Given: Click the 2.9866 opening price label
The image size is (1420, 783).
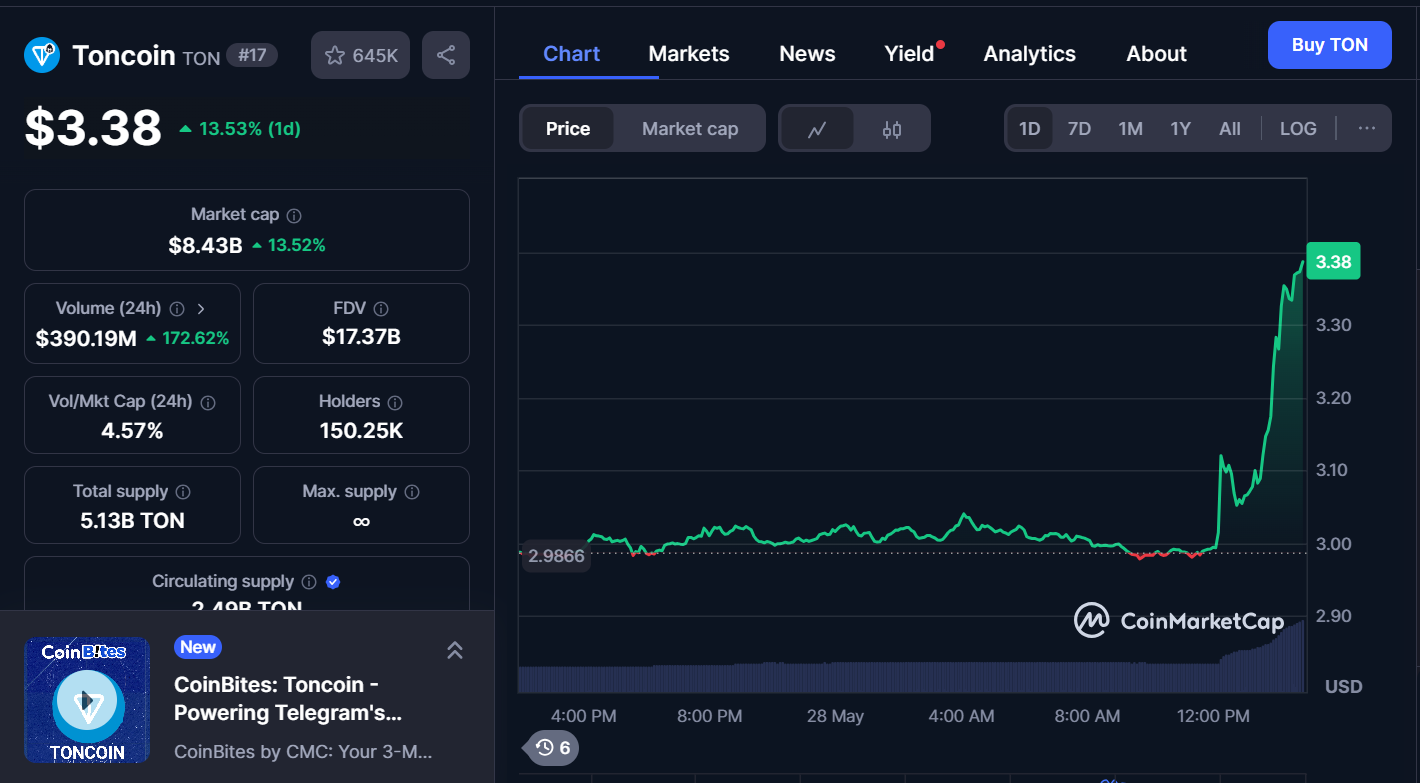Looking at the screenshot, I should click(x=556, y=556).
